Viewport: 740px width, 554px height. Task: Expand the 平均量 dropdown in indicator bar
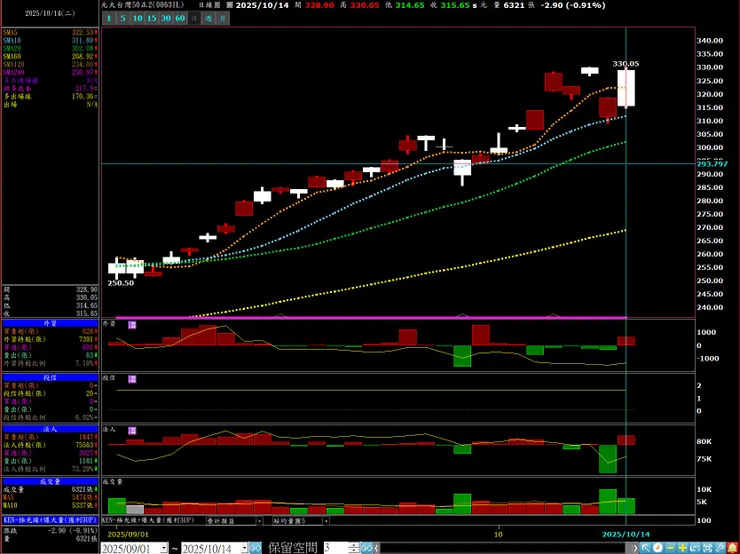[326, 521]
